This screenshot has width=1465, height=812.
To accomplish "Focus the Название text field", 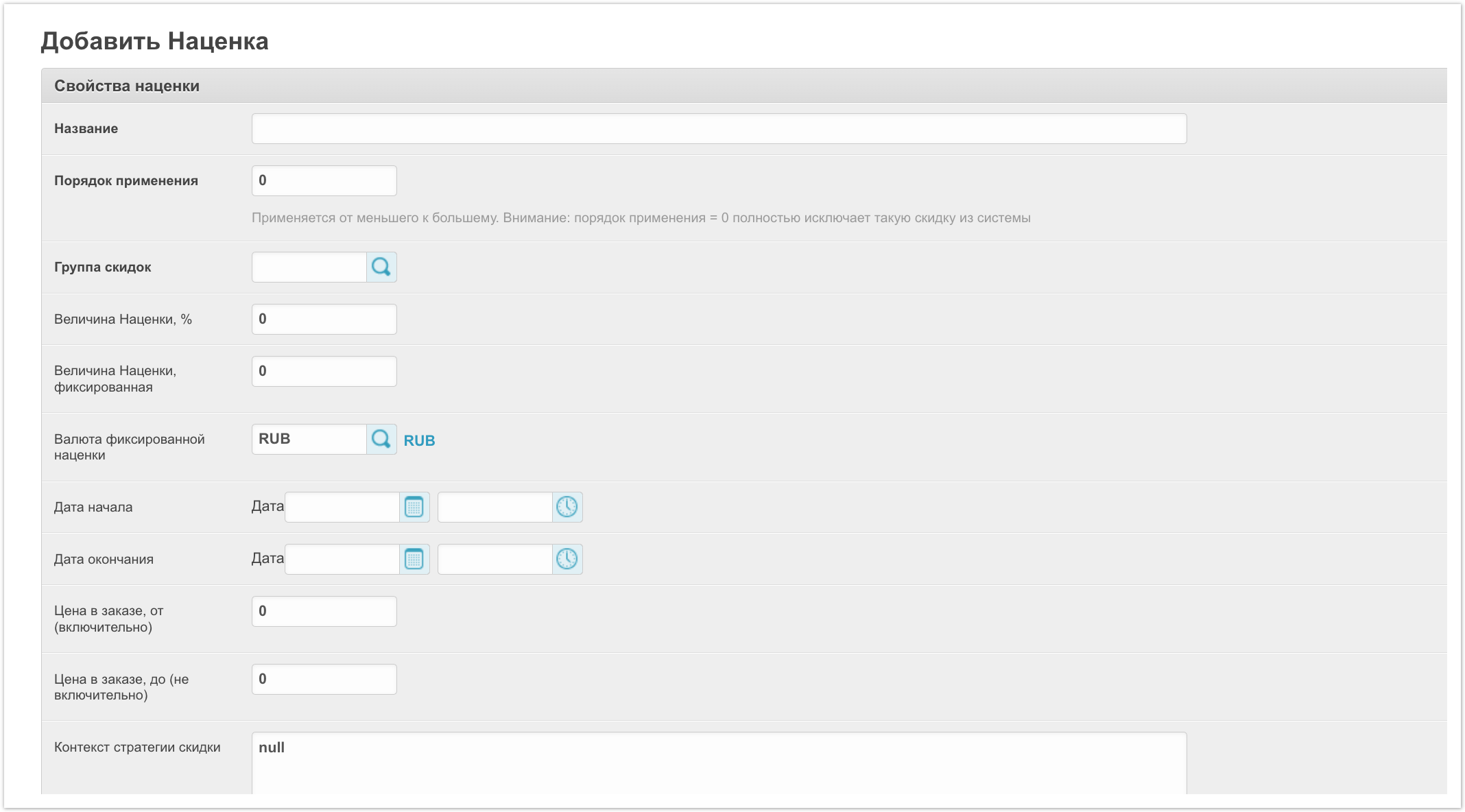I will tap(718, 129).
